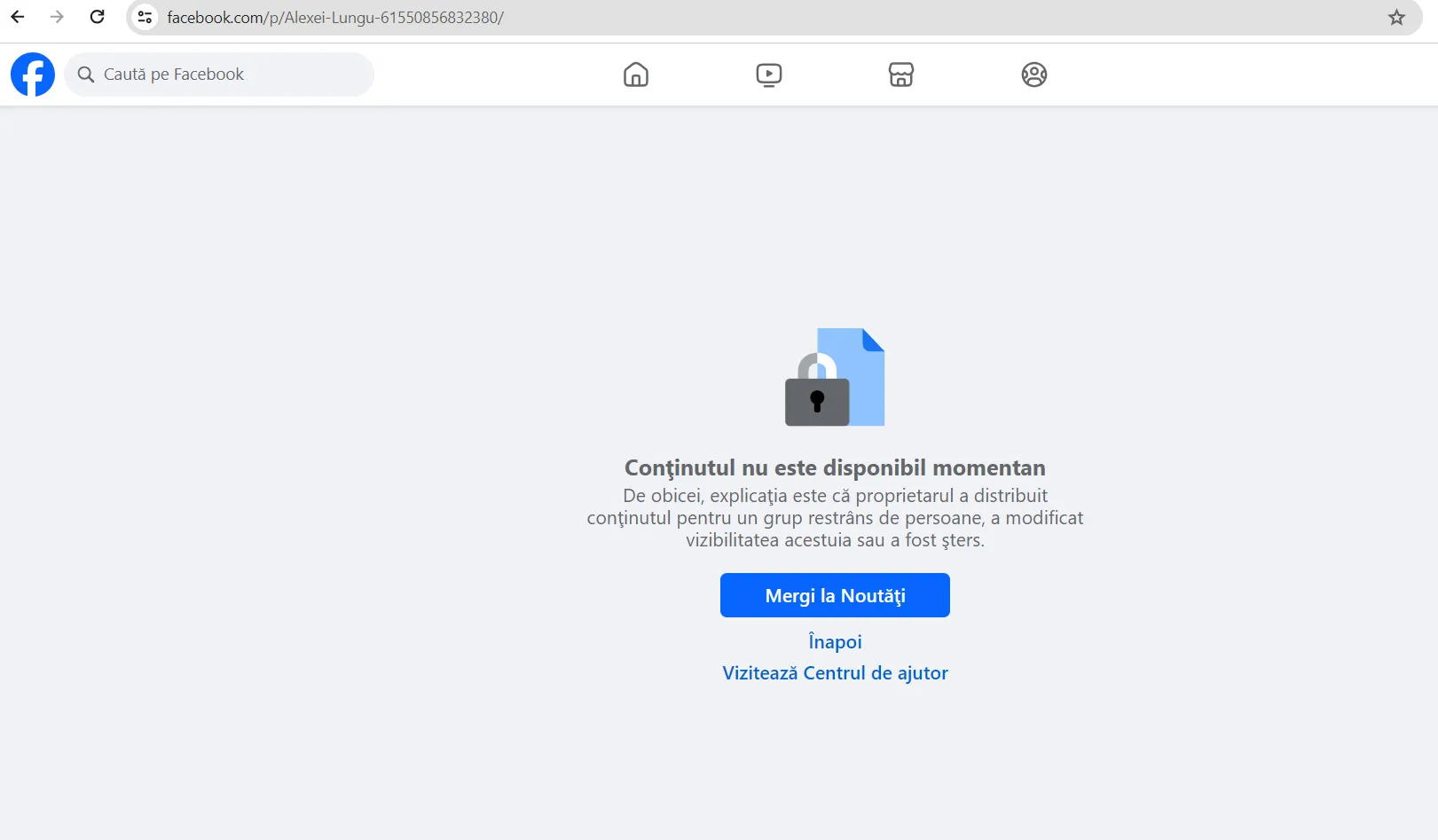Viewport: 1438px width, 840px height.
Task: Open the Groups icon in top navigation
Action: [x=1033, y=75]
